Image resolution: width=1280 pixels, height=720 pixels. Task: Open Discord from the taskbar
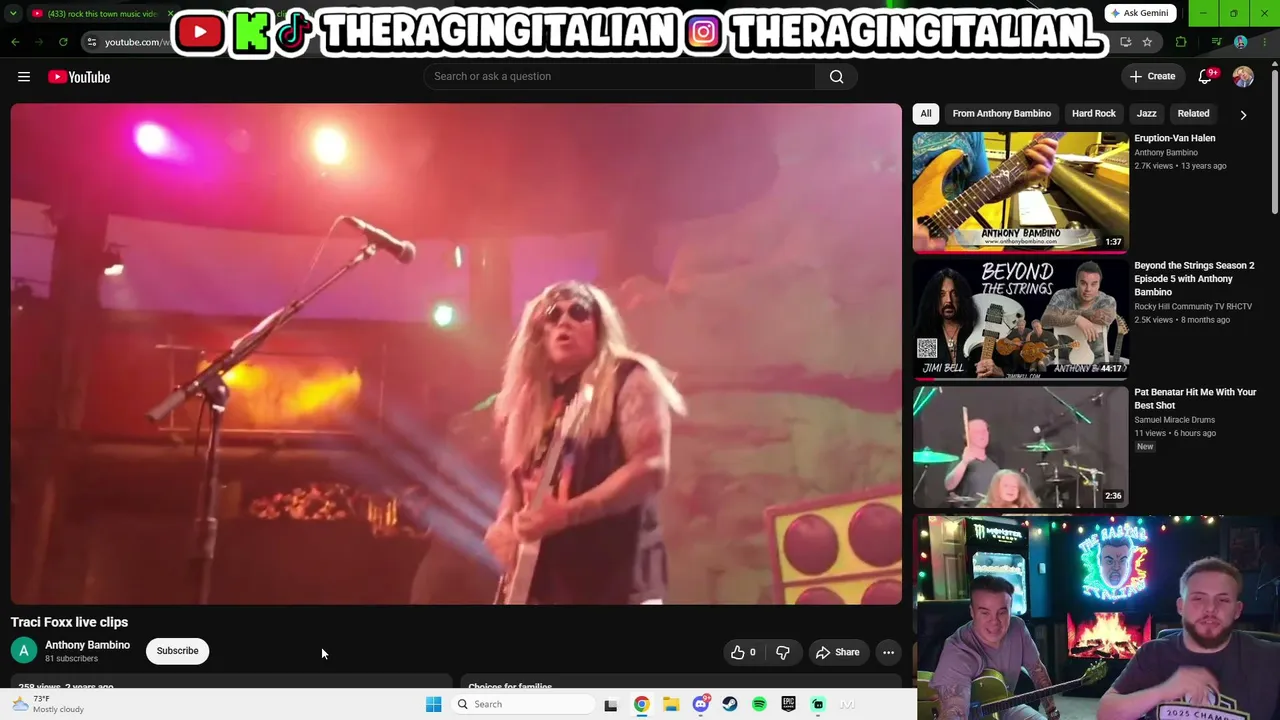coord(701,704)
